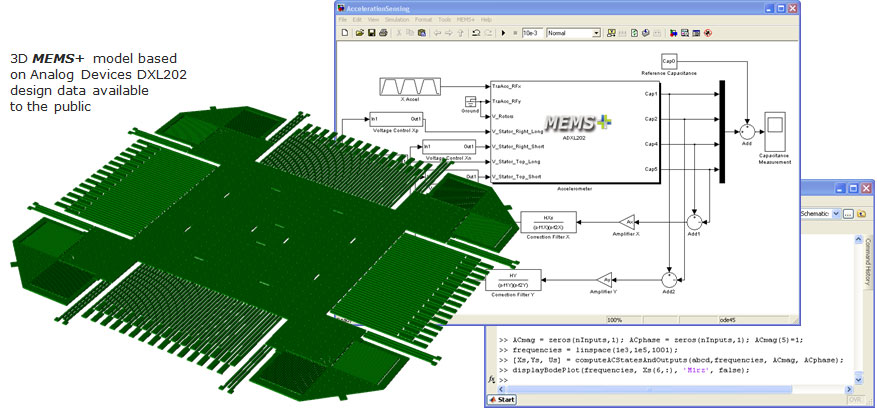Click the Print icon in Simulink toolbar
This screenshot has height=408, width=877.
[383, 33]
